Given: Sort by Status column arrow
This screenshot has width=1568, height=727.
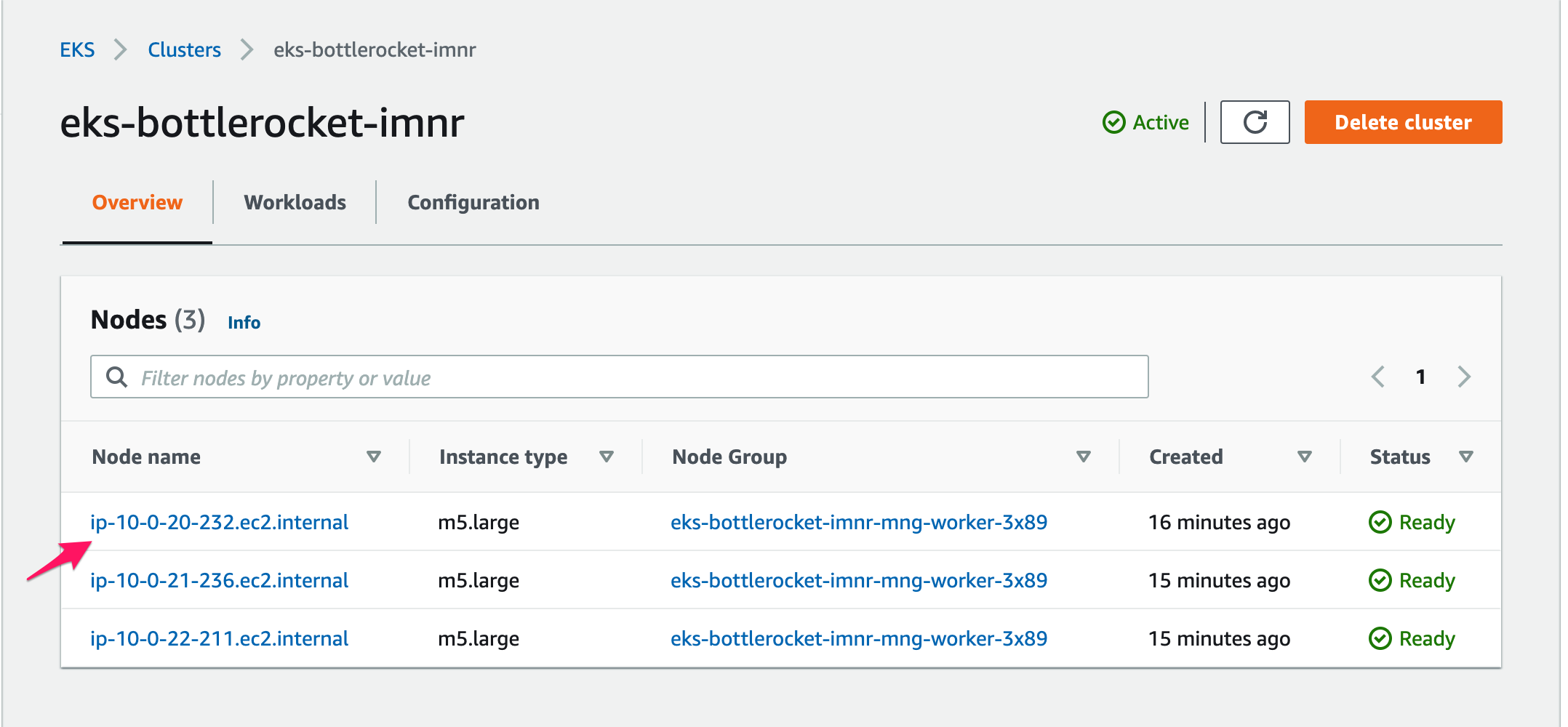Looking at the screenshot, I should click(1465, 457).
